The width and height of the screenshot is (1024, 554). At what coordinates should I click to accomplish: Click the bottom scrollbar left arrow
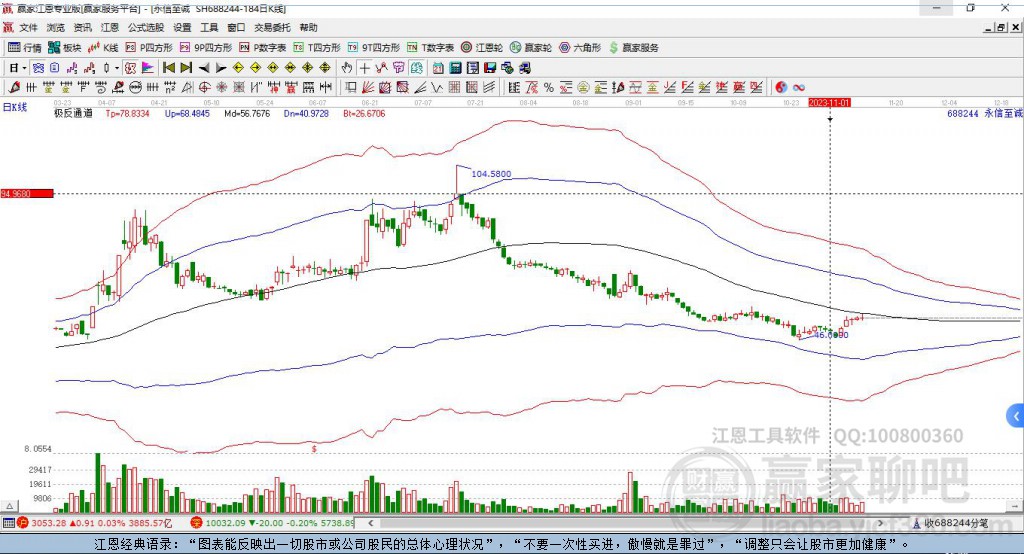[x=371, y=523]
